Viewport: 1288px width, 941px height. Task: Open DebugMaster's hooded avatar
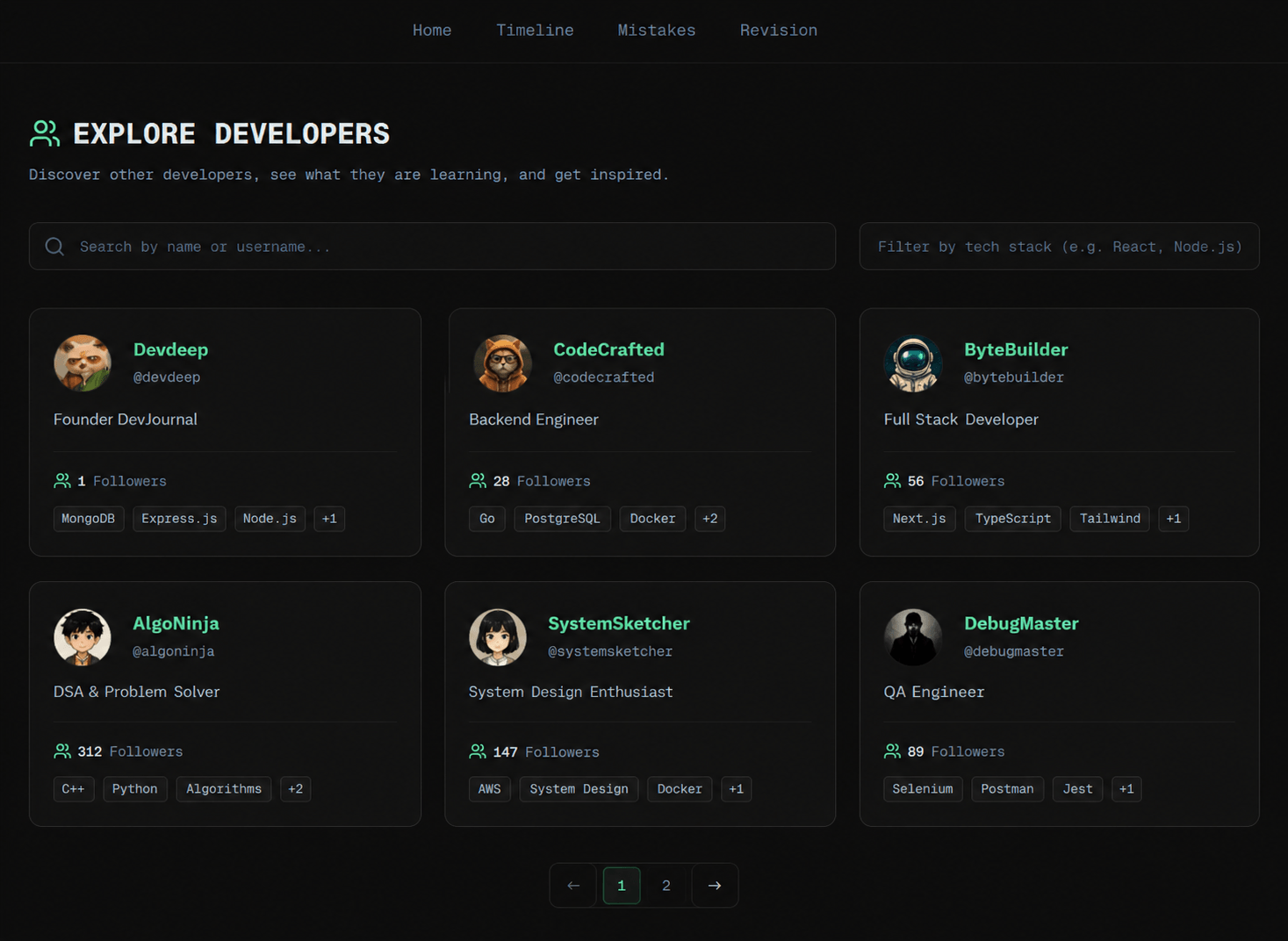point(913,637)
